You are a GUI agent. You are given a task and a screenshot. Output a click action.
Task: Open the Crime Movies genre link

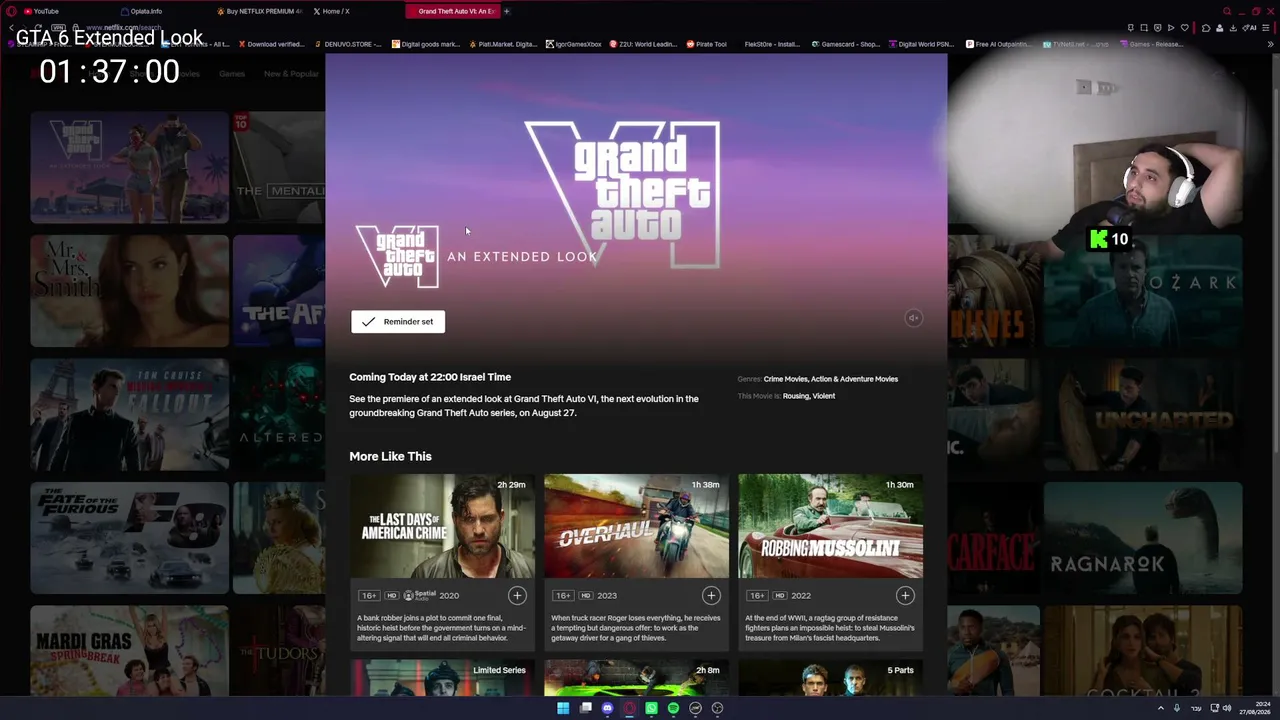[786, 379]
